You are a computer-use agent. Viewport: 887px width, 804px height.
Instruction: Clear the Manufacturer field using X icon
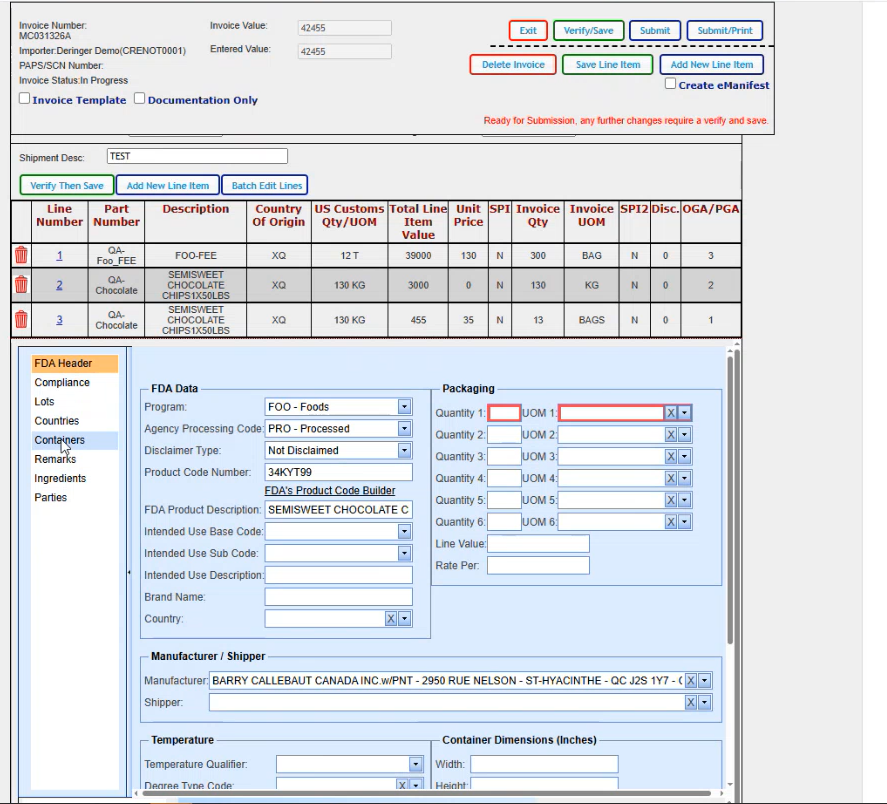pyautogui.click(x=691, y=681)
